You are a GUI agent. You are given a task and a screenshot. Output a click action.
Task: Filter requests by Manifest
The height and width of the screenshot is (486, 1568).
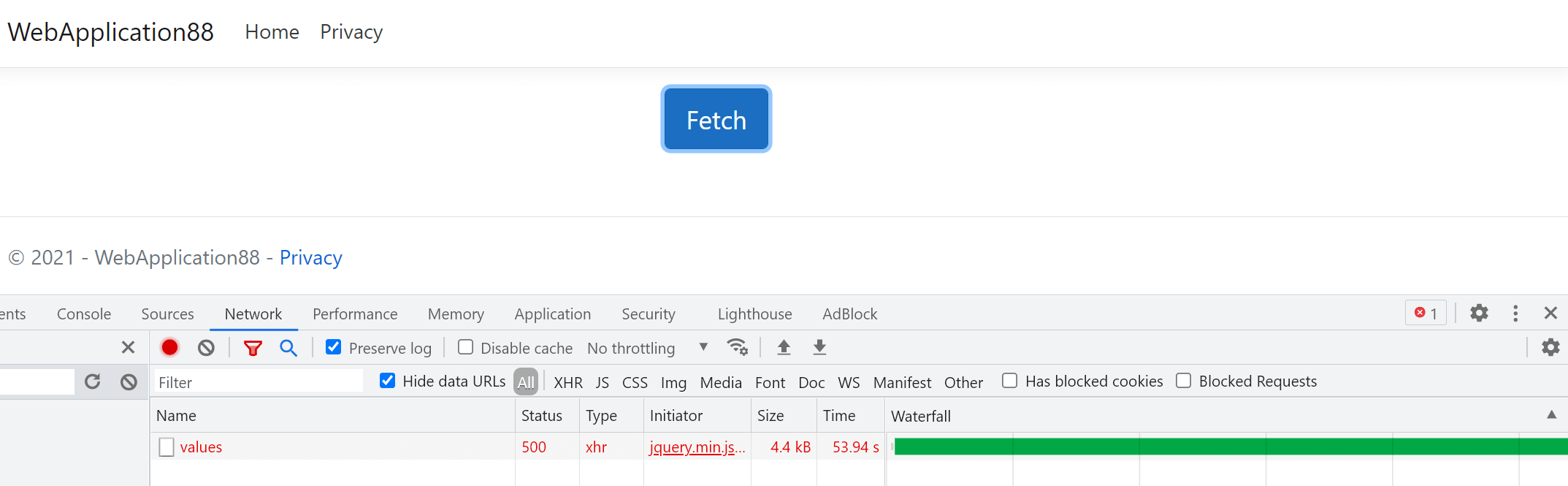click(x=902, y=382)
